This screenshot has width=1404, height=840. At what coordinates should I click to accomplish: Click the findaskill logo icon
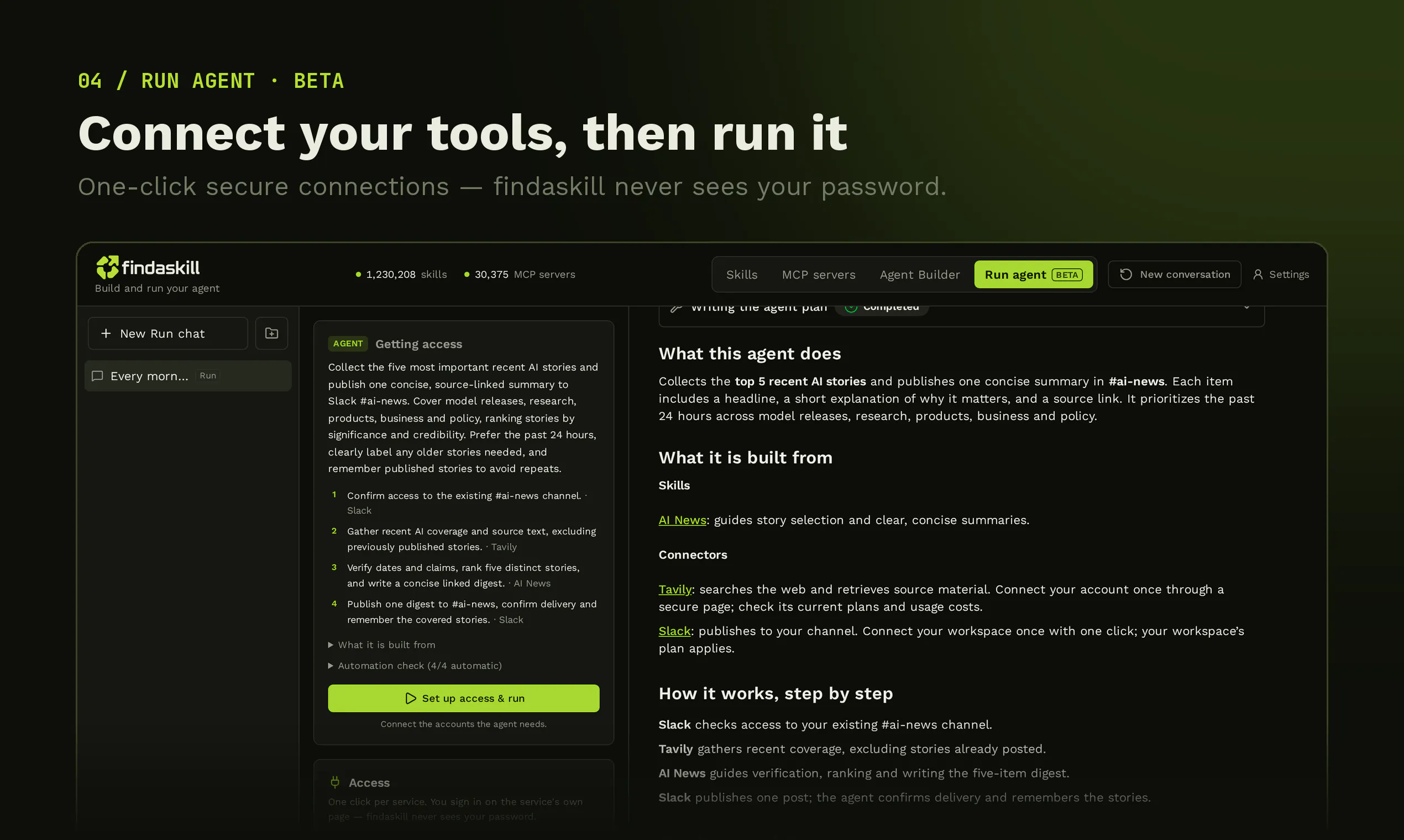coord(107,267)
